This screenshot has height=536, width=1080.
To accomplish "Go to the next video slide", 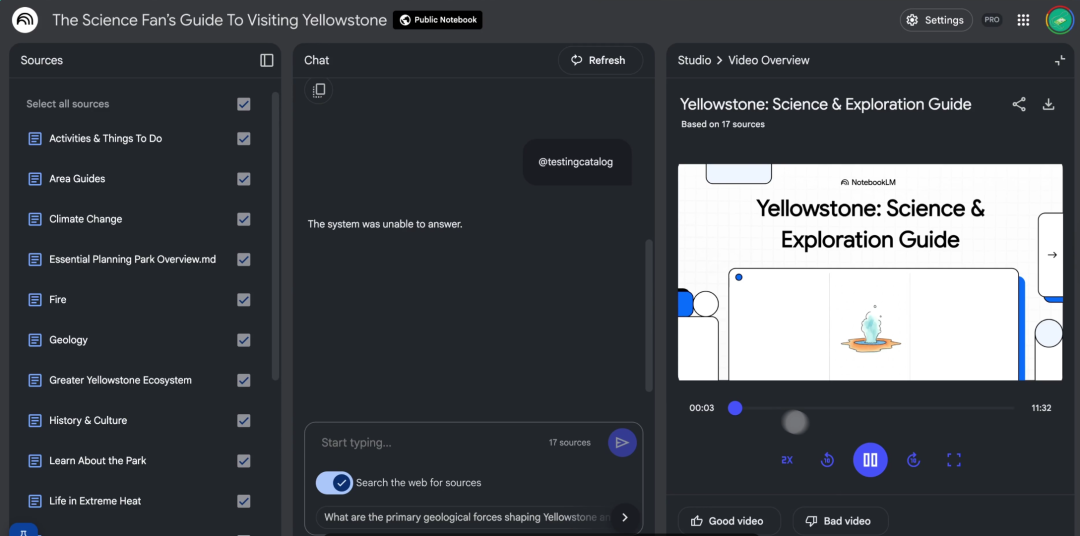I will click(x=1051, y=255).
